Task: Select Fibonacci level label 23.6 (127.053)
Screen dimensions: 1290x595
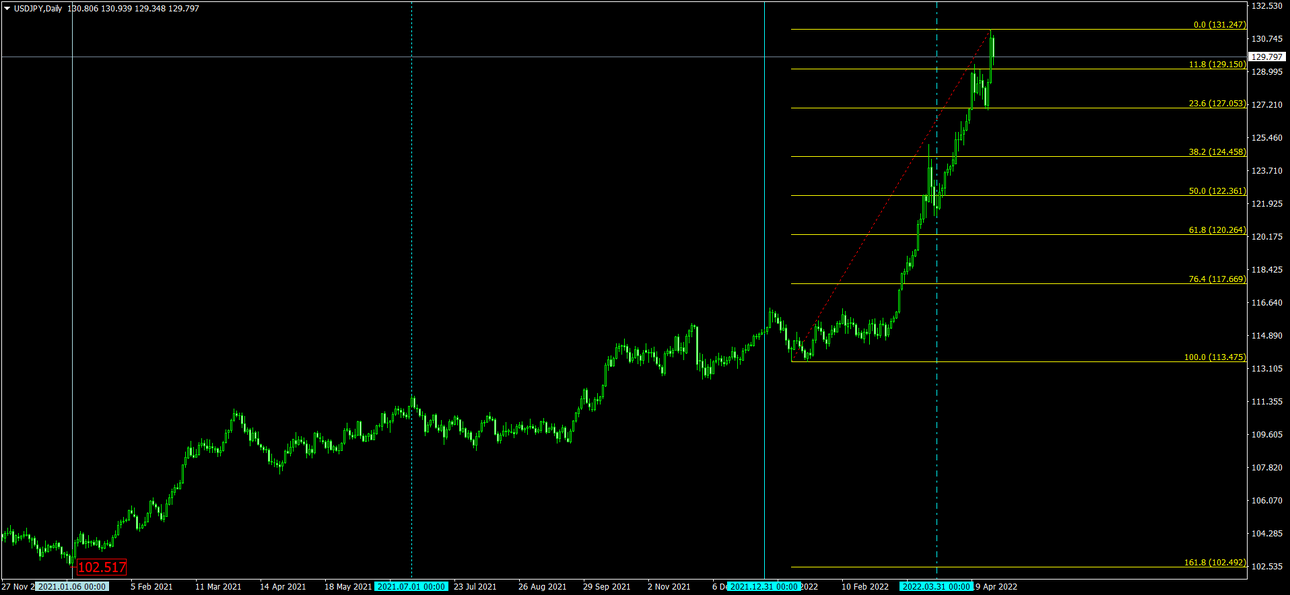Action: 1217,103
